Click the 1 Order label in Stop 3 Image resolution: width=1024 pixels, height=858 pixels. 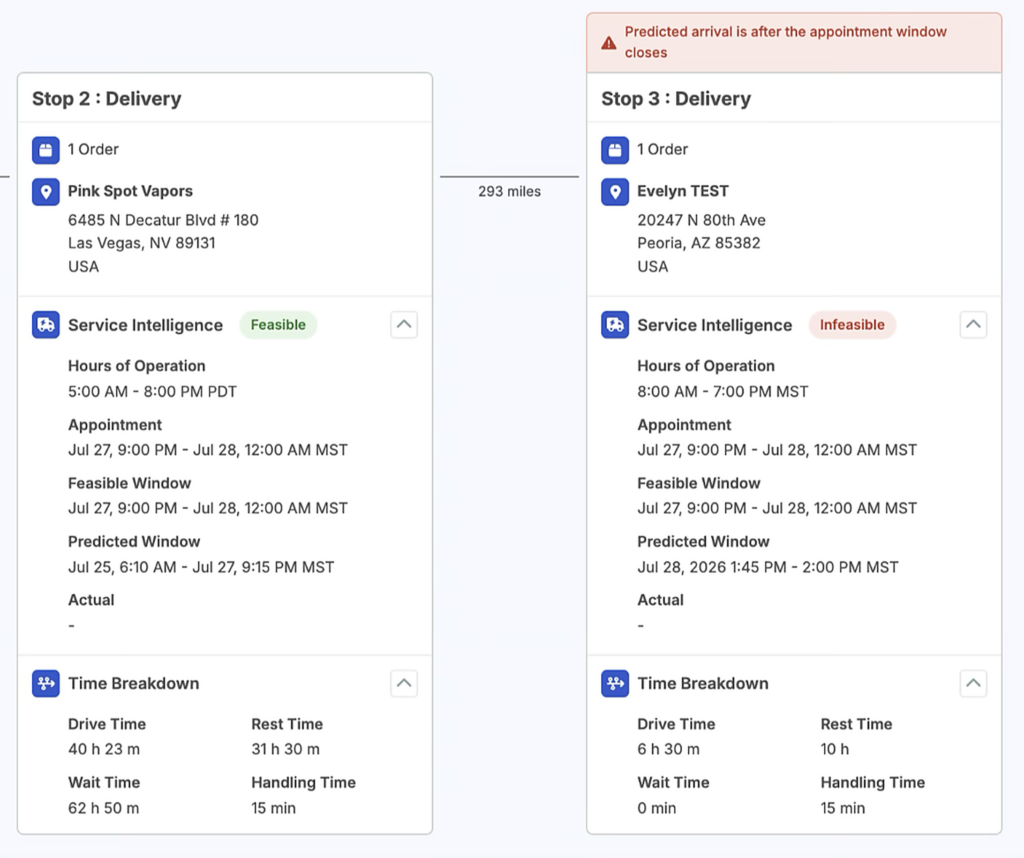click(x=663, y=150)
